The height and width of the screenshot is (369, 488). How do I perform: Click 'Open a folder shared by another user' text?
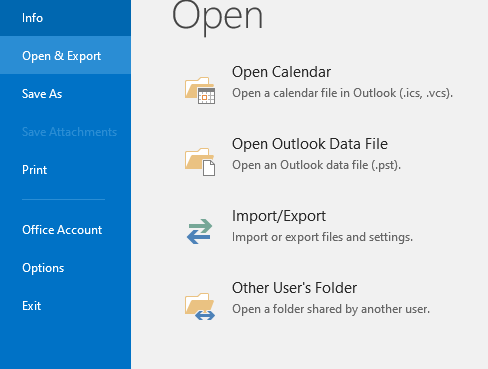pyautogui.click(x=331, y=309)
